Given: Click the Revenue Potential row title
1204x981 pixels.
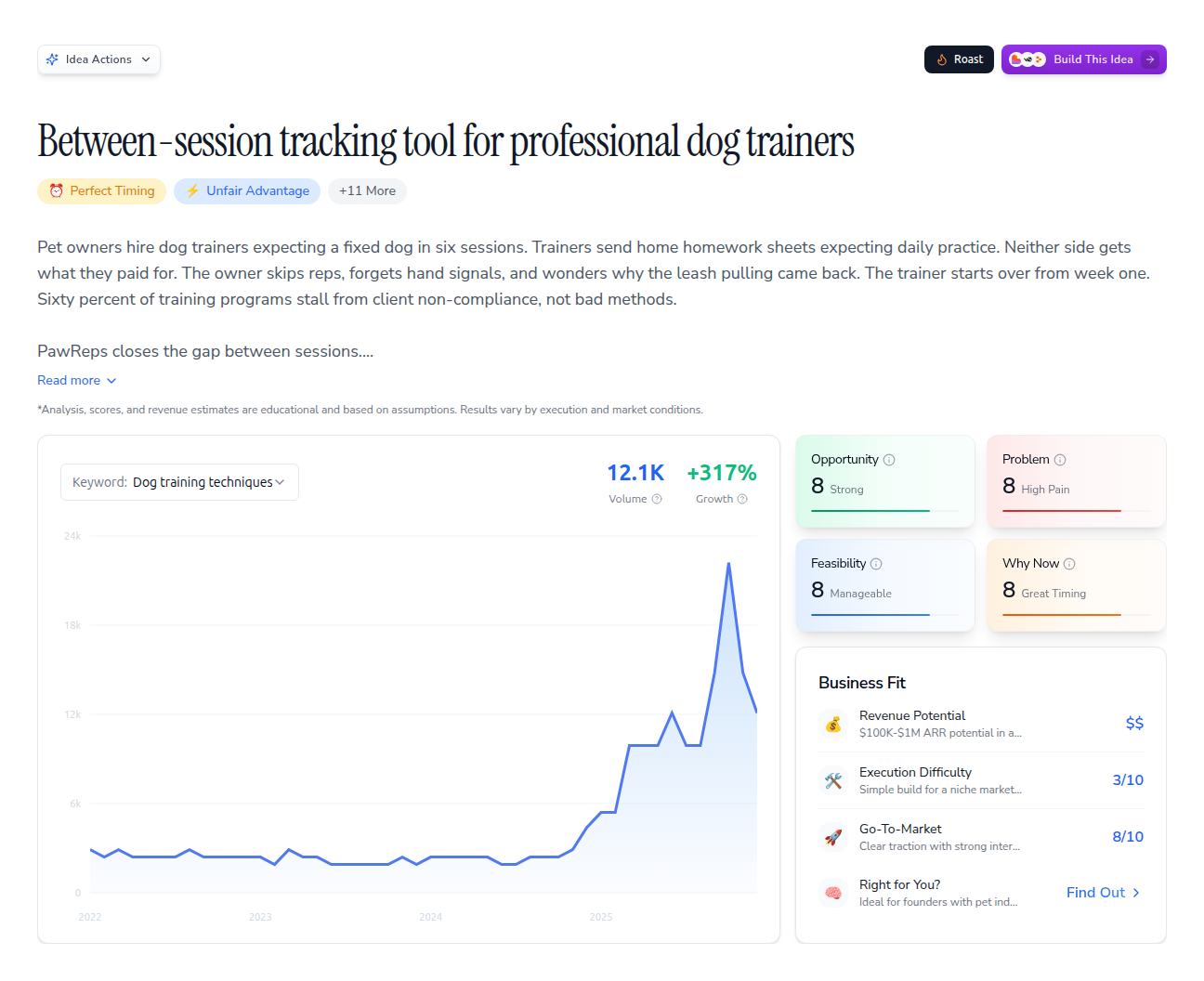Looking at the screenshot, I should (x=912, y=715).
